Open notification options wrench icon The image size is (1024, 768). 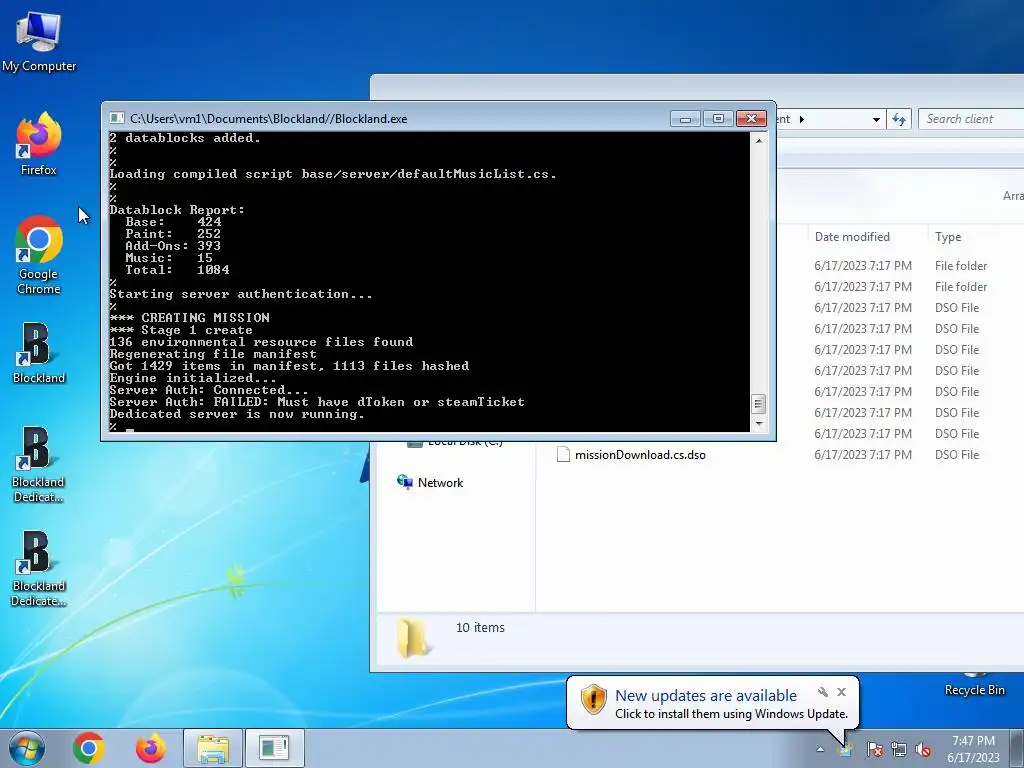coord(823,692)
